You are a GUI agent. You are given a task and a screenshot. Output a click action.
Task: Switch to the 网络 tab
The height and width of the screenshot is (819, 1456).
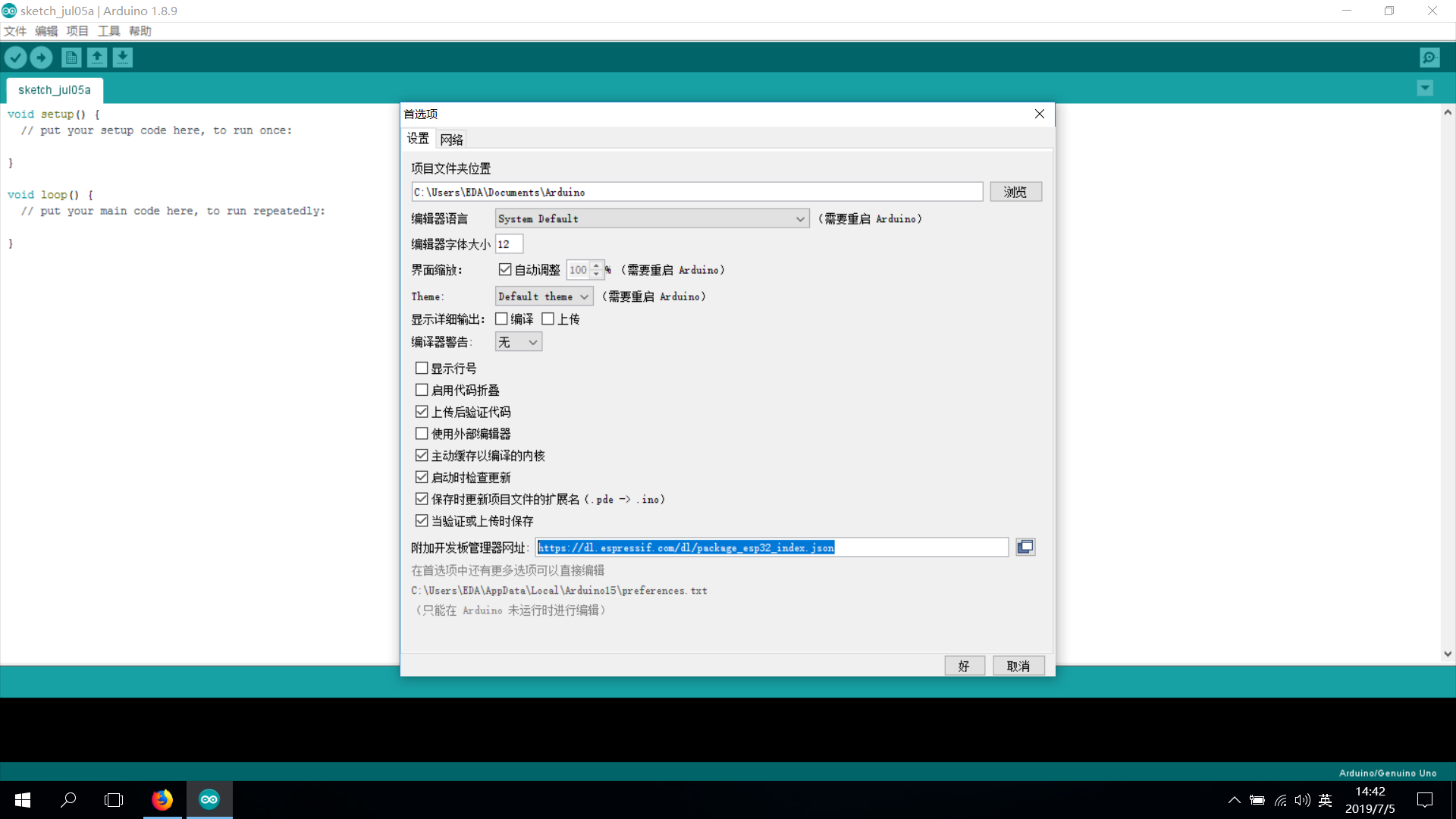pos(451,140)
